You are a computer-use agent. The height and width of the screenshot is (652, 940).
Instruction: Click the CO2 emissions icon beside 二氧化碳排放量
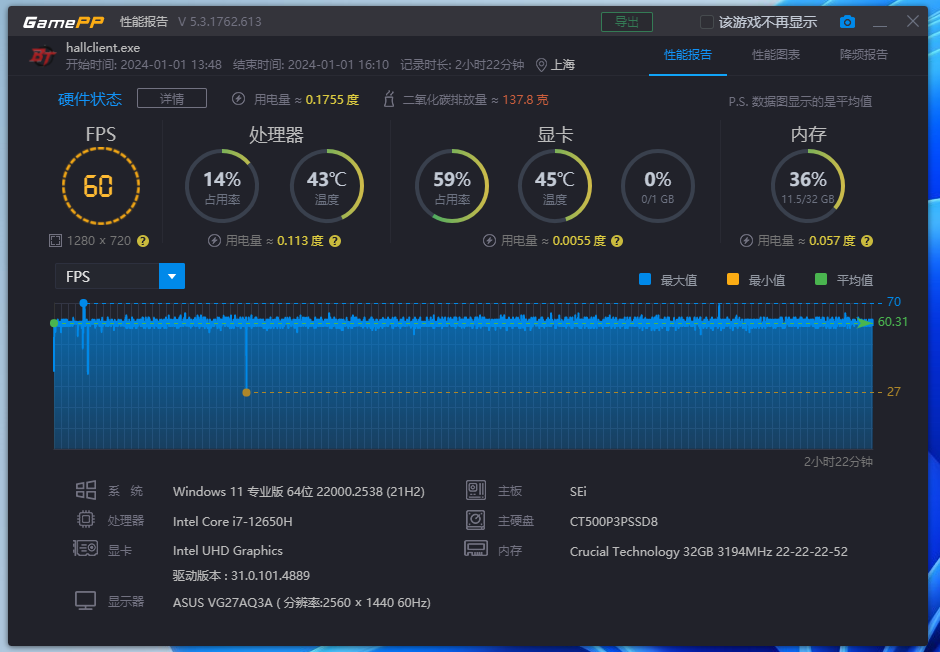tap(389, 98)
